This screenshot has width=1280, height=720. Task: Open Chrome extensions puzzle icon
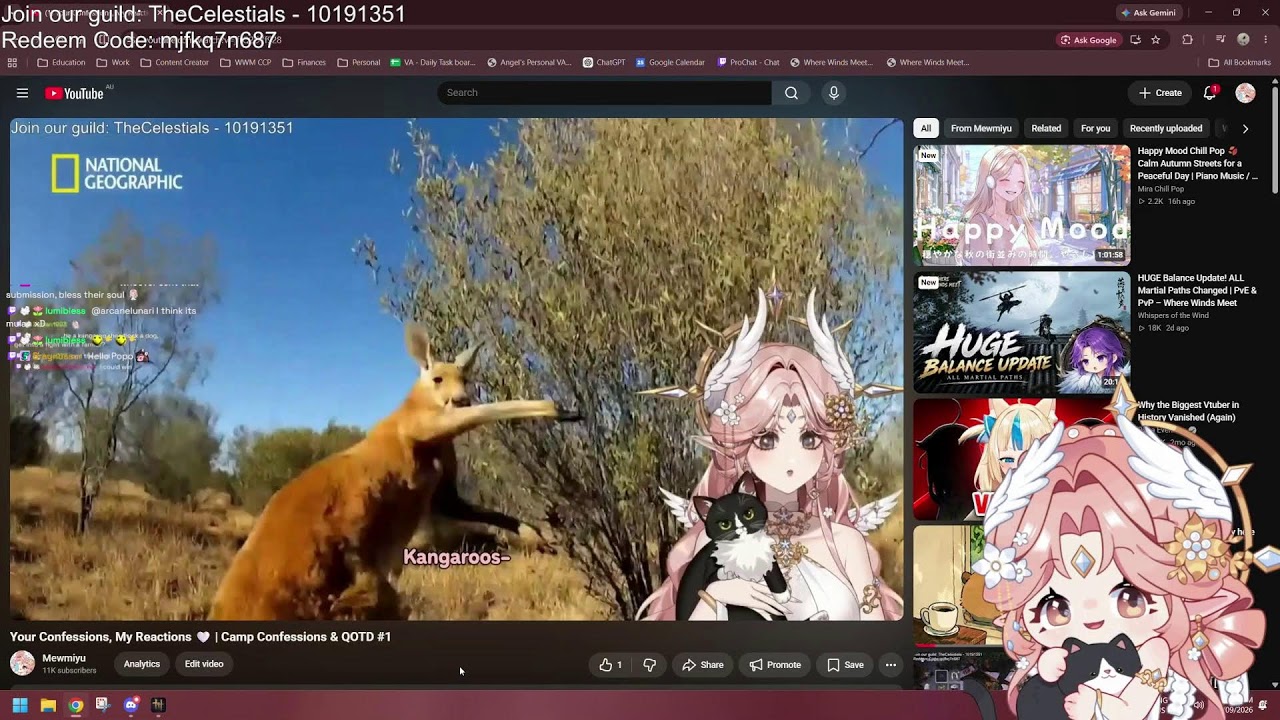tap(1187, 40)
